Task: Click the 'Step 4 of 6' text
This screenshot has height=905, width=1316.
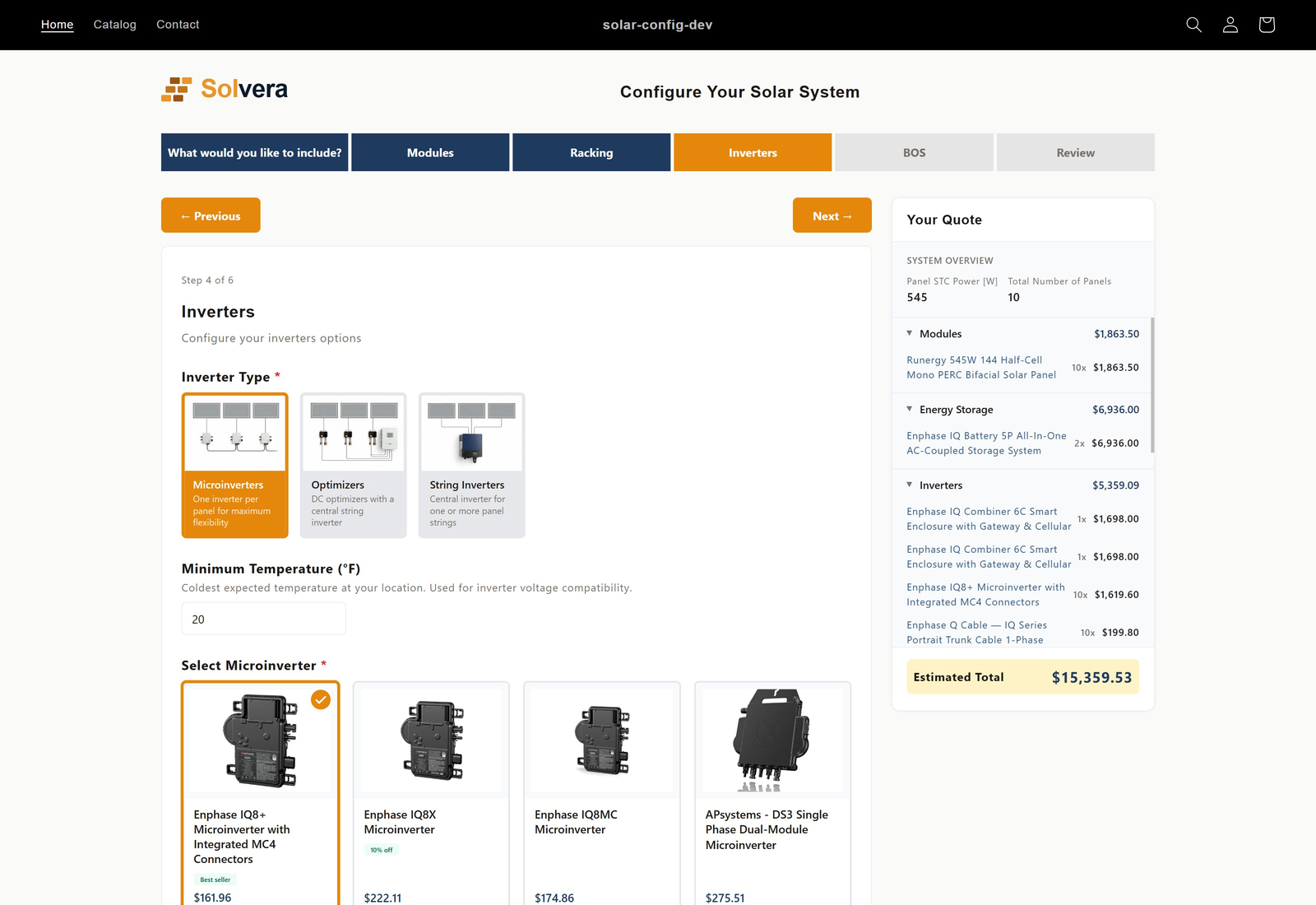Action: [x=207, y=280]
